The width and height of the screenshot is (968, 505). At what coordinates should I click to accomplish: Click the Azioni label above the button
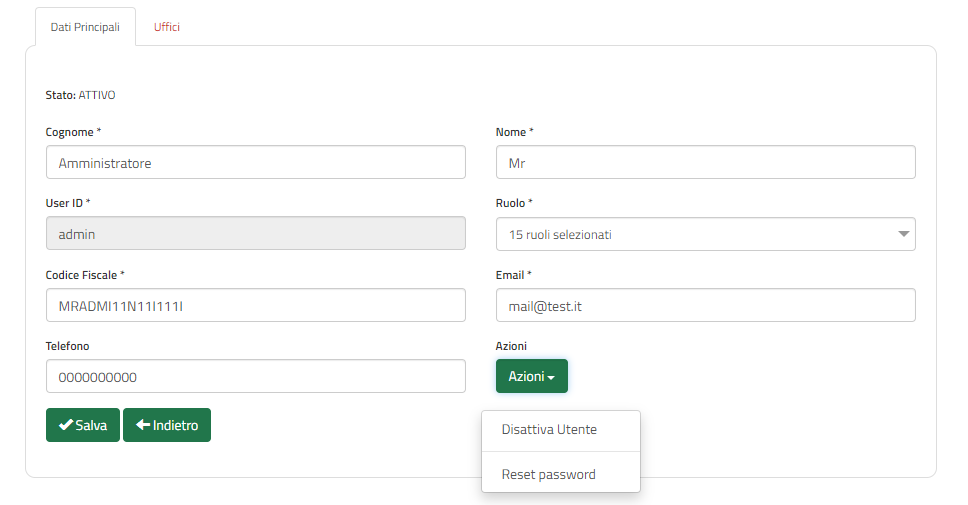click(511, 346)
